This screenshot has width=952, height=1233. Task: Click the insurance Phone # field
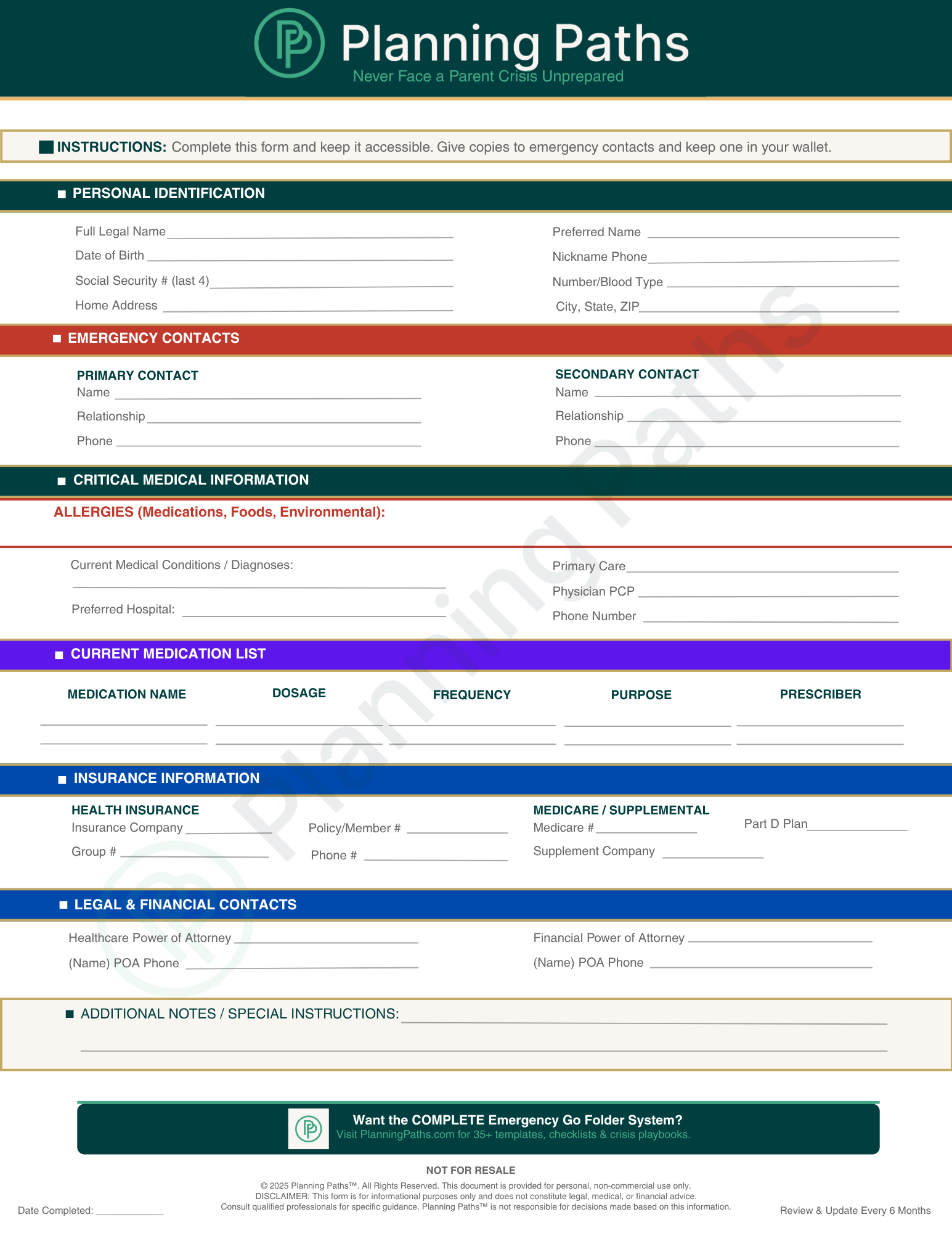tap(436, 854)
